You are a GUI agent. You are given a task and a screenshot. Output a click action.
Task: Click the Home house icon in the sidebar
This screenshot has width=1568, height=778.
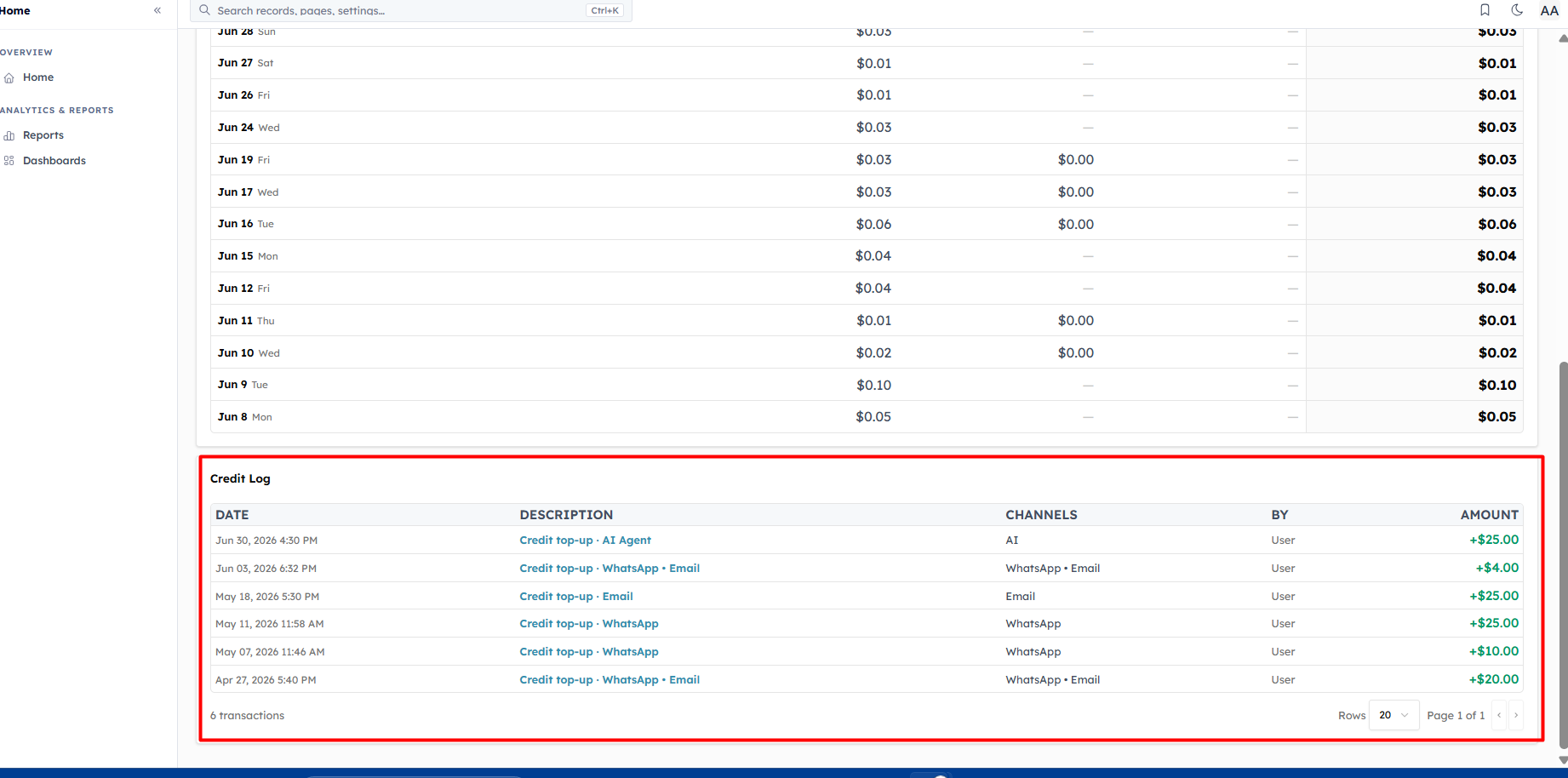tap(9, 77)
